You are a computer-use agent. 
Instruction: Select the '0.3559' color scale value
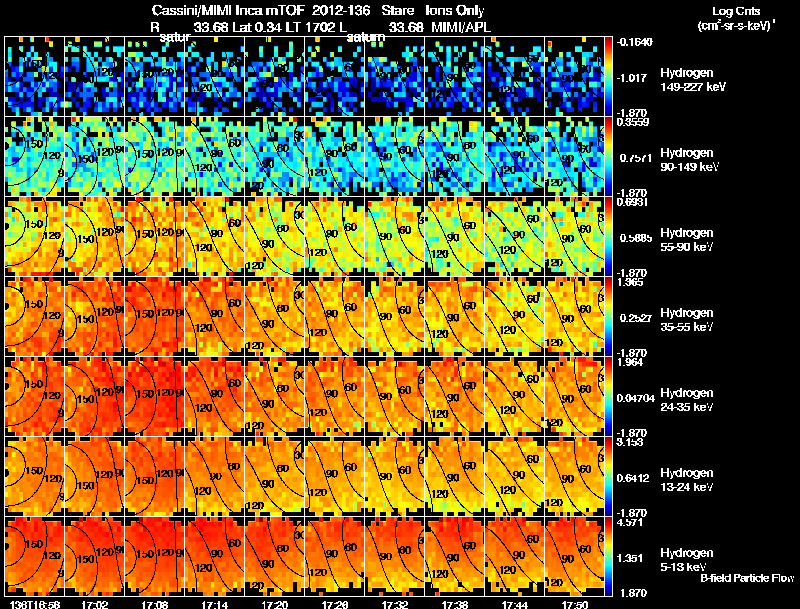click(x=633, y=122)
